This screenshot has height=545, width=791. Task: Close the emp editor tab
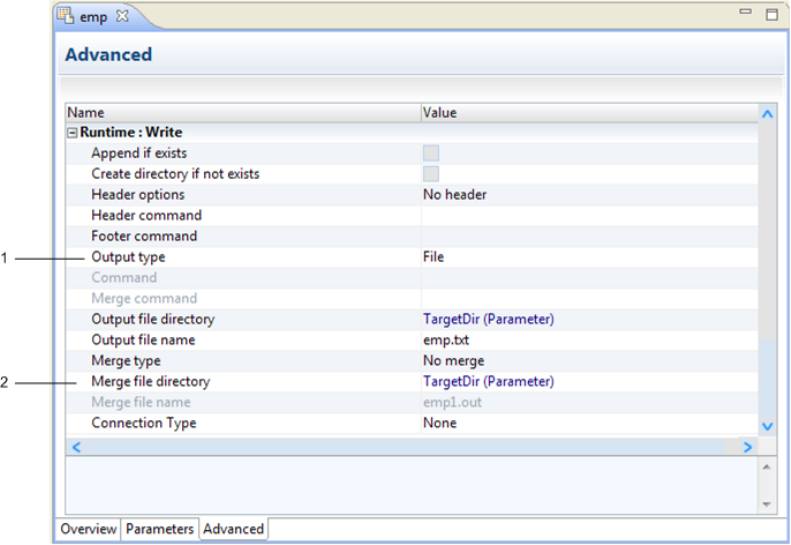pos(122,16)
